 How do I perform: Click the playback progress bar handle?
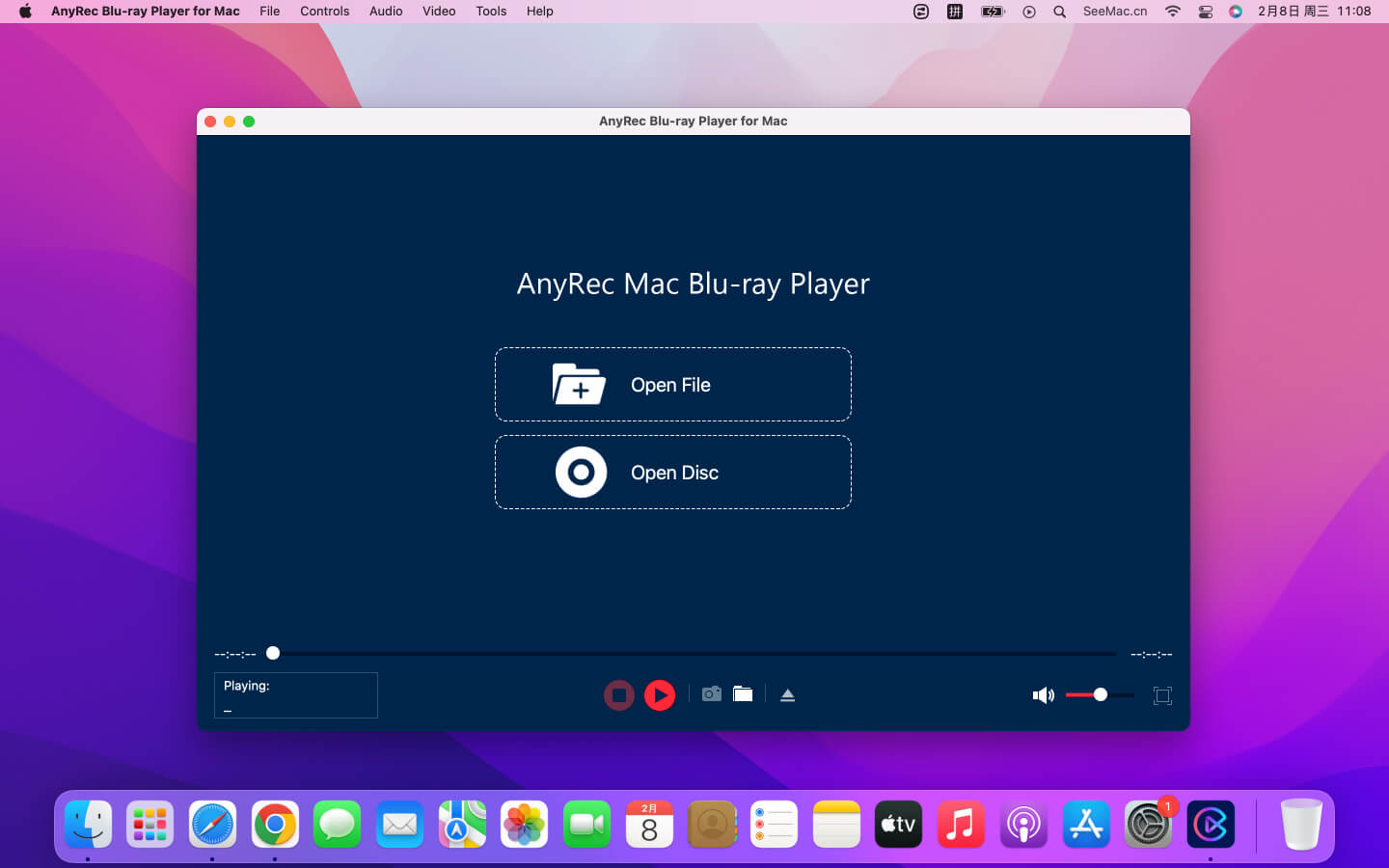[x=273, y=653]
